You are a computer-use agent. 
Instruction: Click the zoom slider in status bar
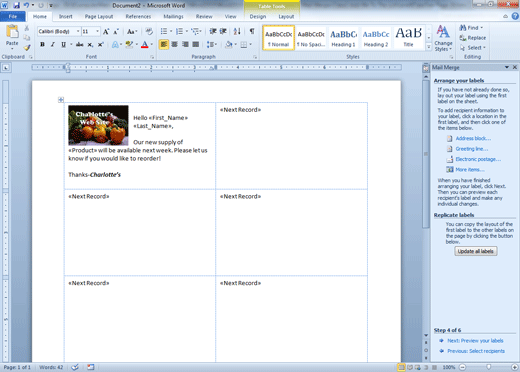(488, 367)
